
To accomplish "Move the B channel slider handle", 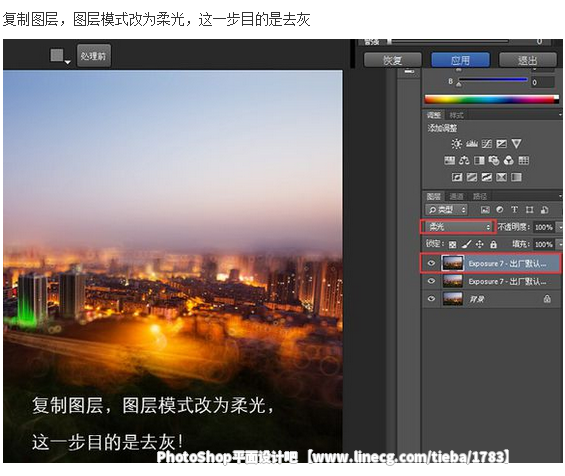I will [x=459, y=84].
